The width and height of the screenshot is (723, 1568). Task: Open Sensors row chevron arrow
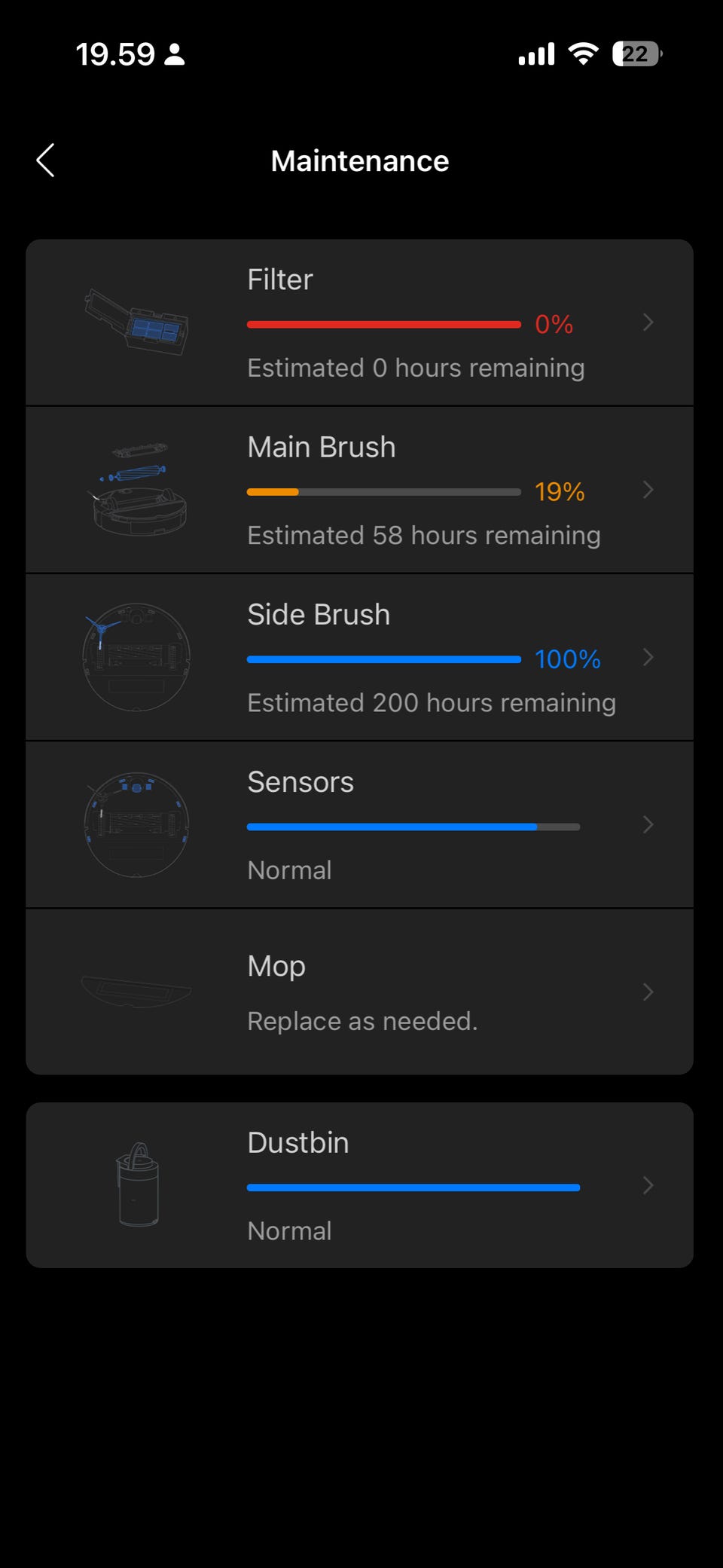click(648, 824)
